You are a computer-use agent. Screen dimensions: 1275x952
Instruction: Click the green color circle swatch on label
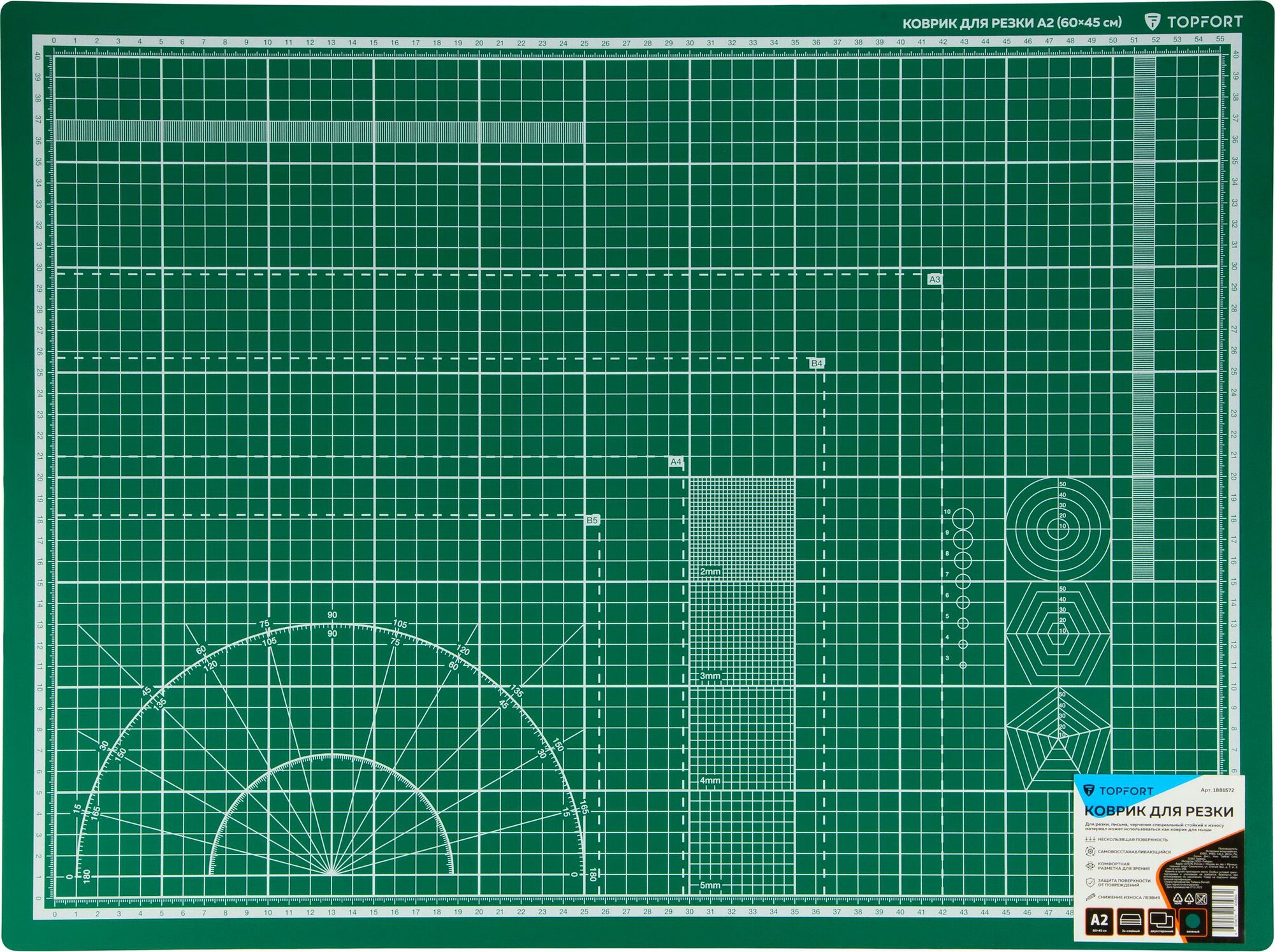(1193, 920)
